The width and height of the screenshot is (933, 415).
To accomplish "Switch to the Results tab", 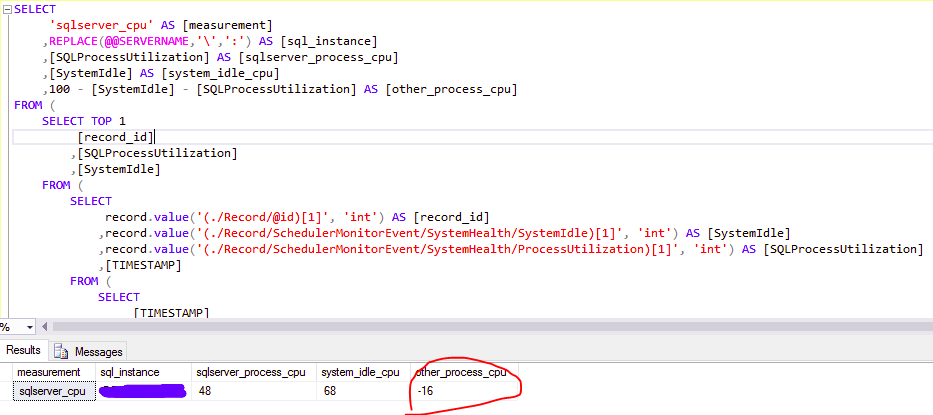I will point(23,350).
